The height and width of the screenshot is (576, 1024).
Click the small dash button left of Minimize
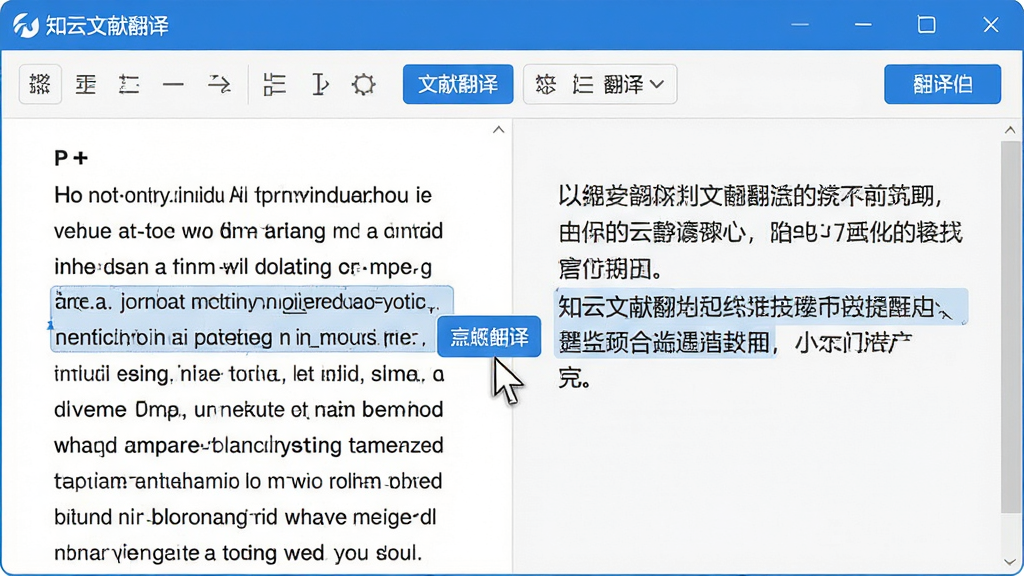(800, 25)
